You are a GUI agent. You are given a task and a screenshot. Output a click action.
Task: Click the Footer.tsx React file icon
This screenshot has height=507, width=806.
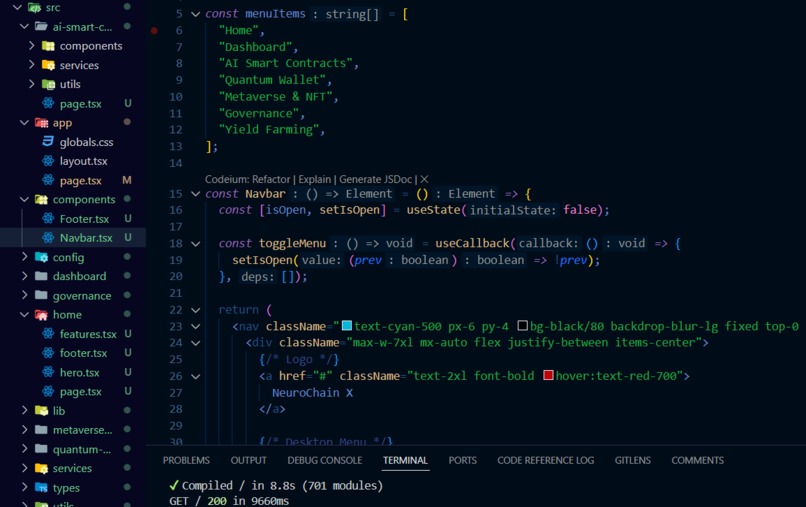click(48, 219)
